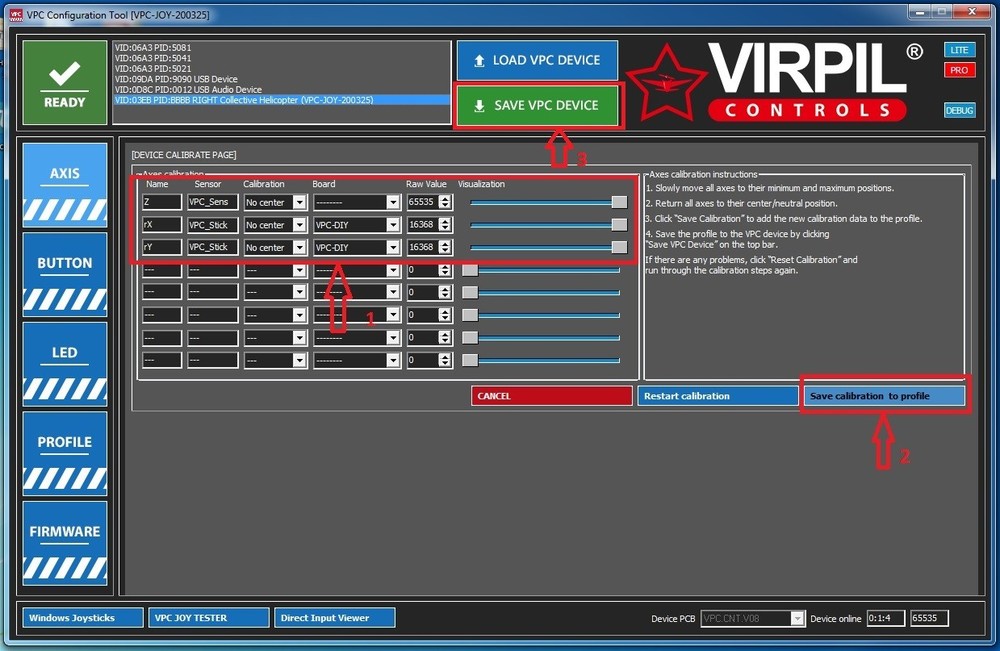Click VPC_Stick sensor field for rY
This screenshot has height=651, width=1000.
212,247
